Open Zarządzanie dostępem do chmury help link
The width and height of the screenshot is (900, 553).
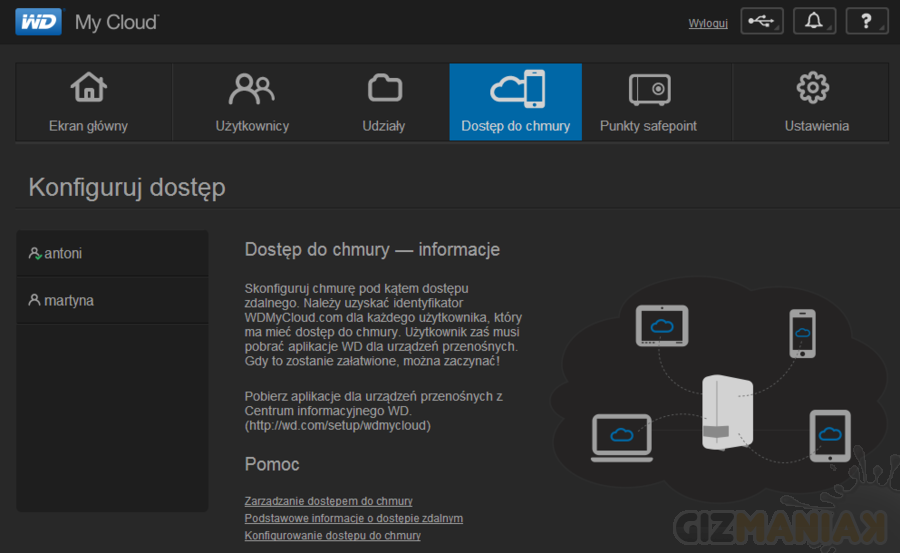328,501
